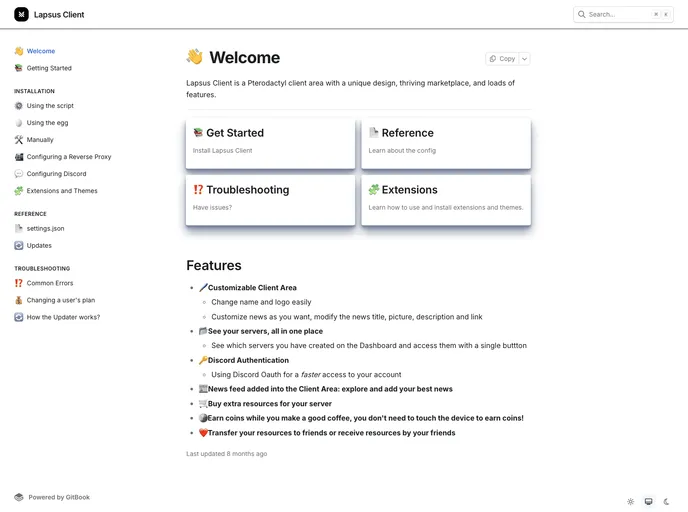Image resolution: width=688 pixels, height=512 pixels.
Task: Click the icon beside How the Updater works?
Action: [x=18, y=317]
